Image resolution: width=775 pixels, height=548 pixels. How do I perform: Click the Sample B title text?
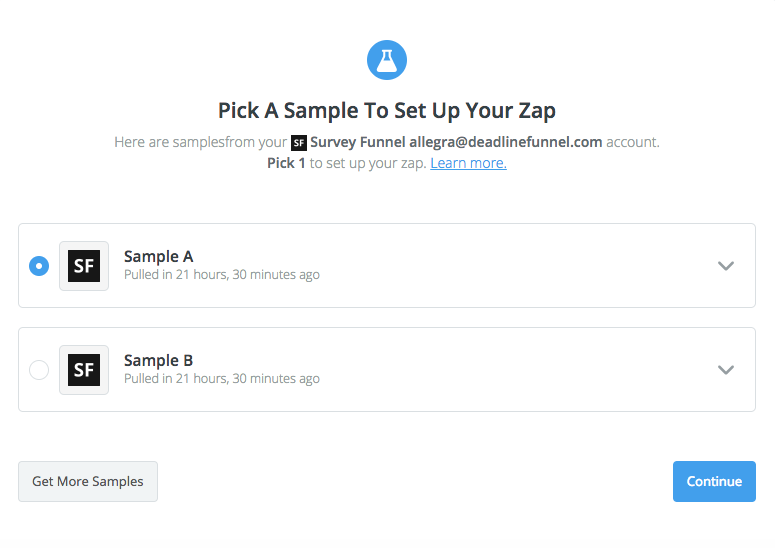[158, 360]
